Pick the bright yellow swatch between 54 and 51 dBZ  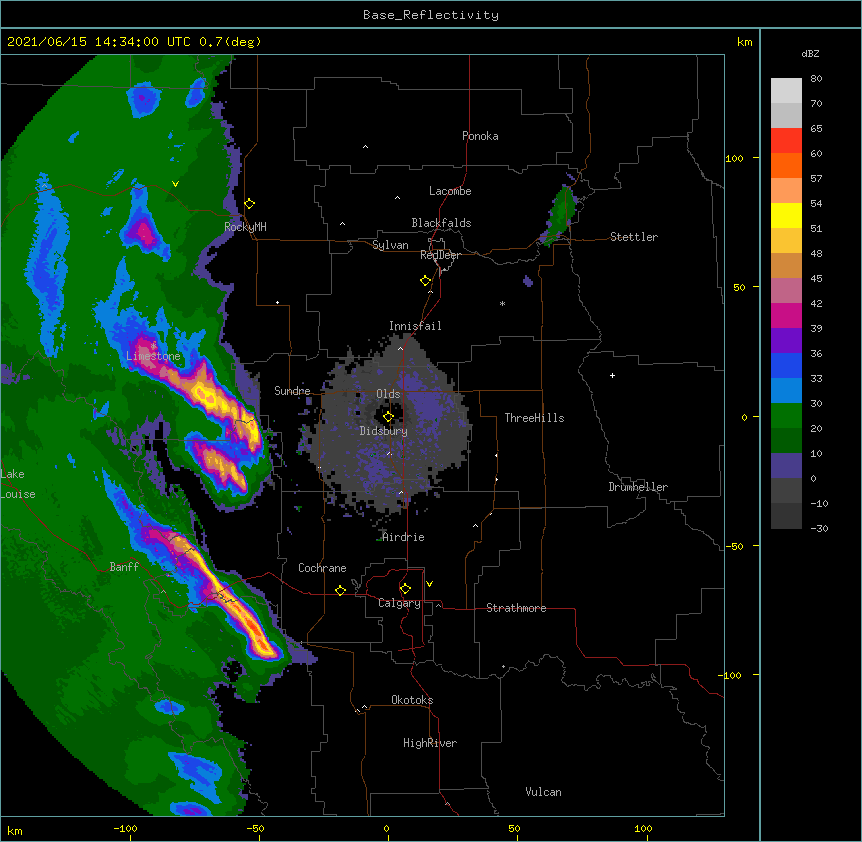(786, 215)
